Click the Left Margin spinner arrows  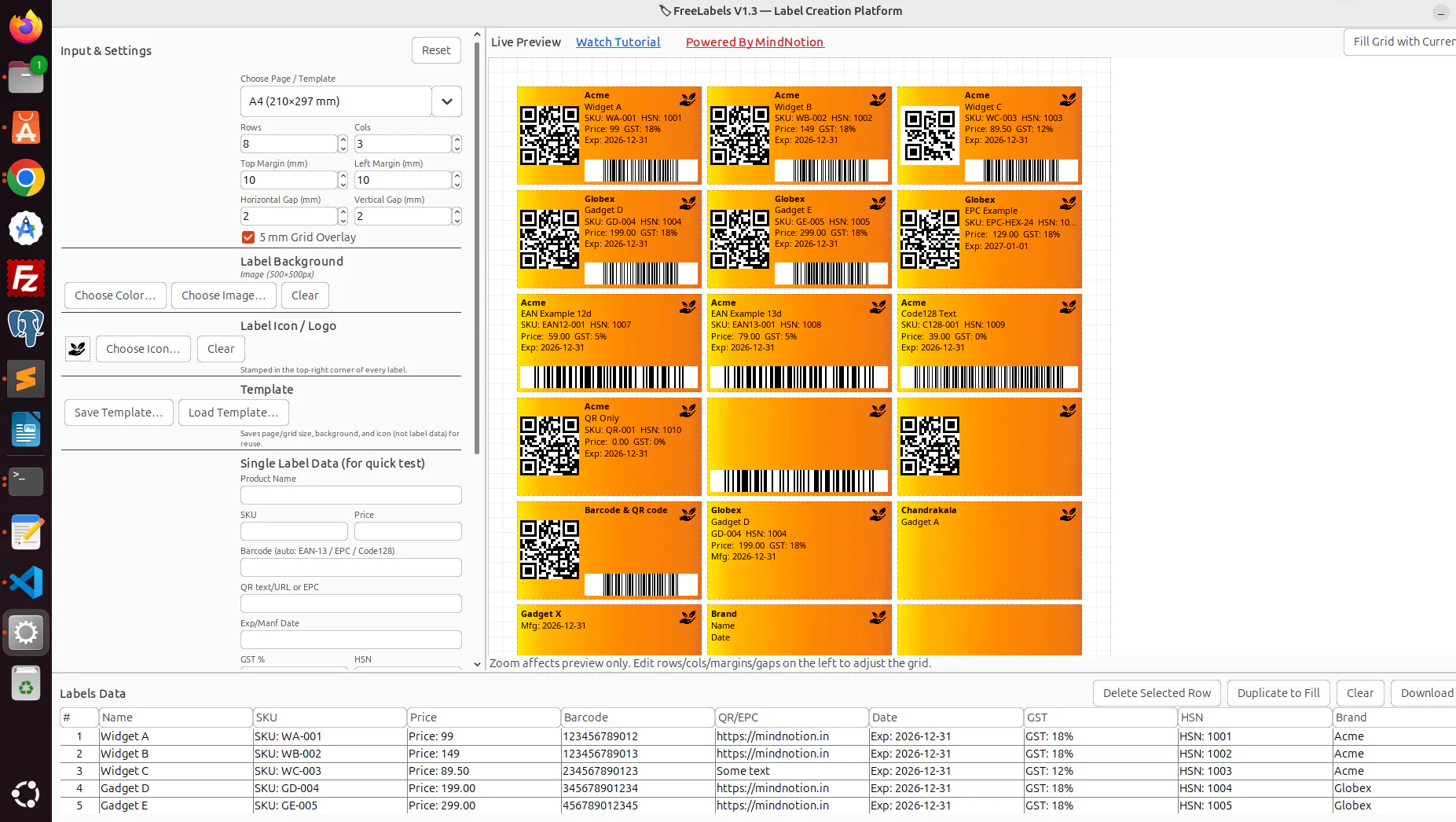(x=457, y=180)
